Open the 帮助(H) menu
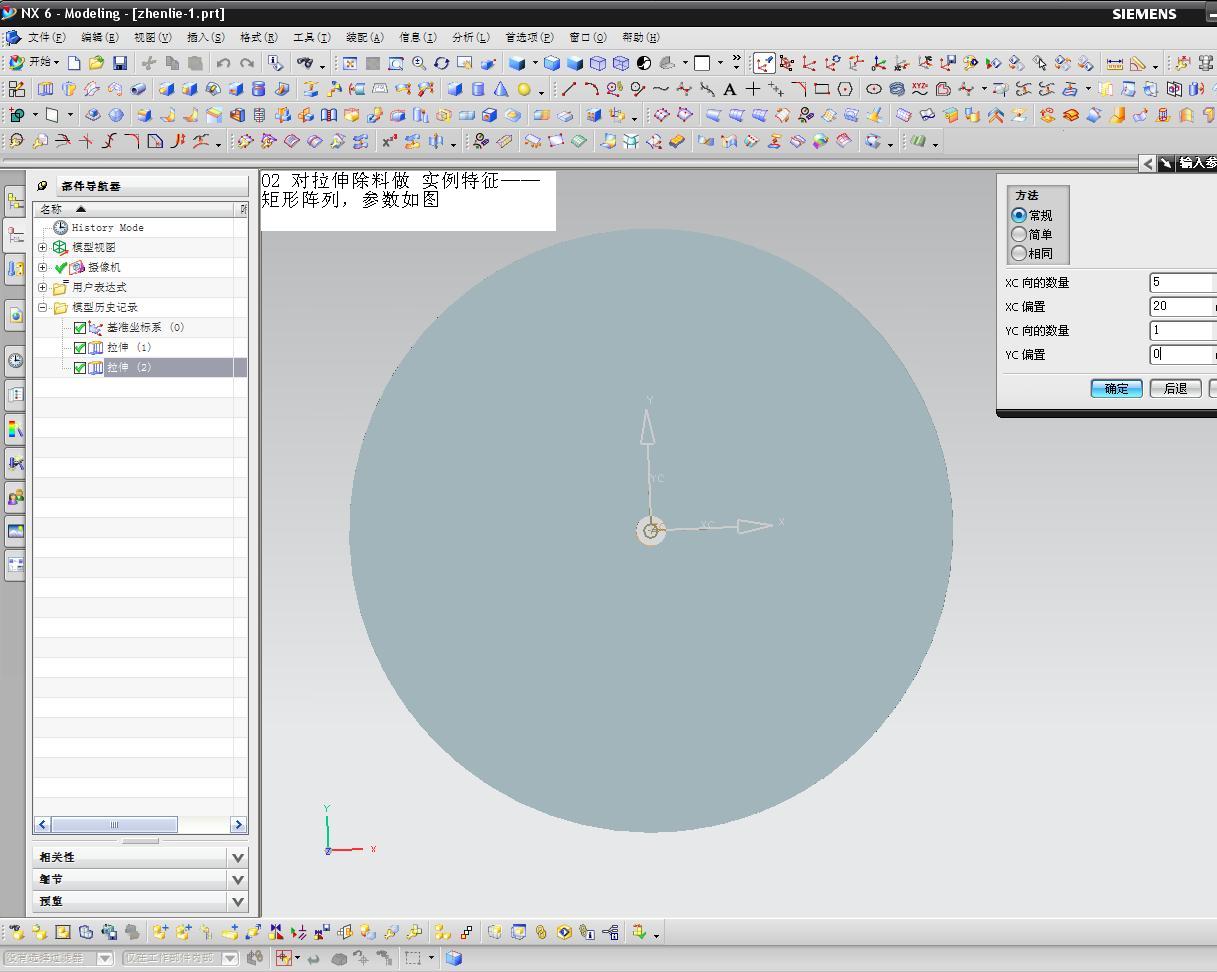This screenshot has width=1217, height=972. pyautogui.click(x=640, y=37)
